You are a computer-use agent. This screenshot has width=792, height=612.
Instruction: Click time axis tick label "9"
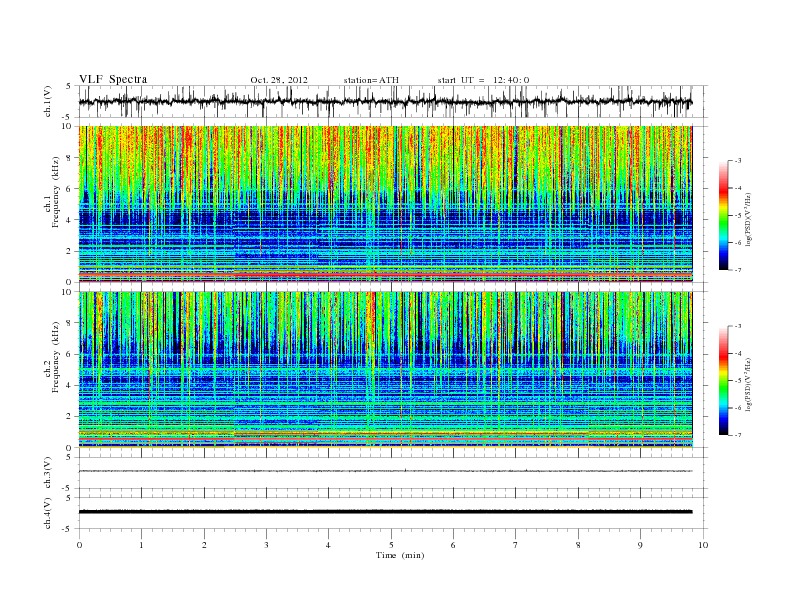pyautogui.click(x=640, y=545)
